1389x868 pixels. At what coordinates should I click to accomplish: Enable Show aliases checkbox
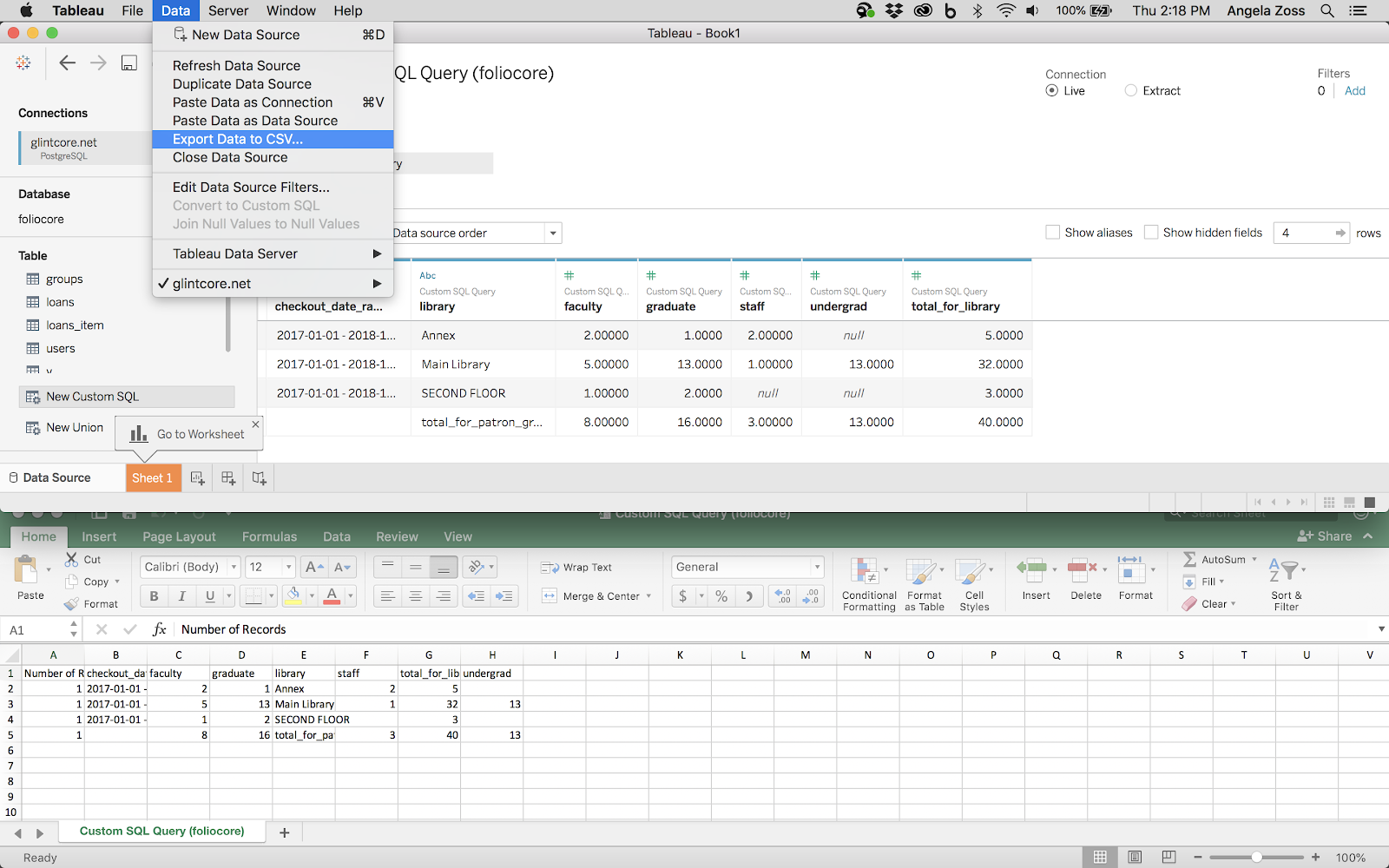1052,232
